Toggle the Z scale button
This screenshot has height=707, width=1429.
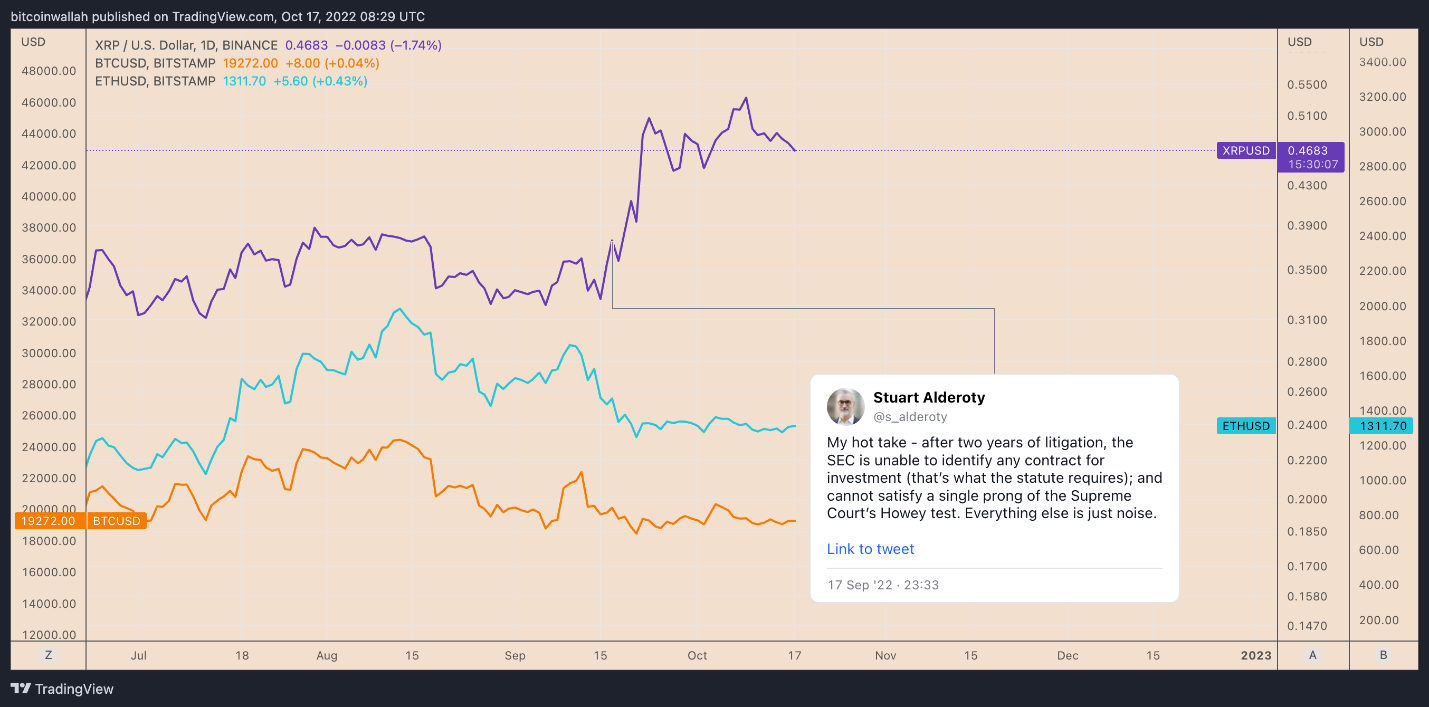(x=48, y=655)
